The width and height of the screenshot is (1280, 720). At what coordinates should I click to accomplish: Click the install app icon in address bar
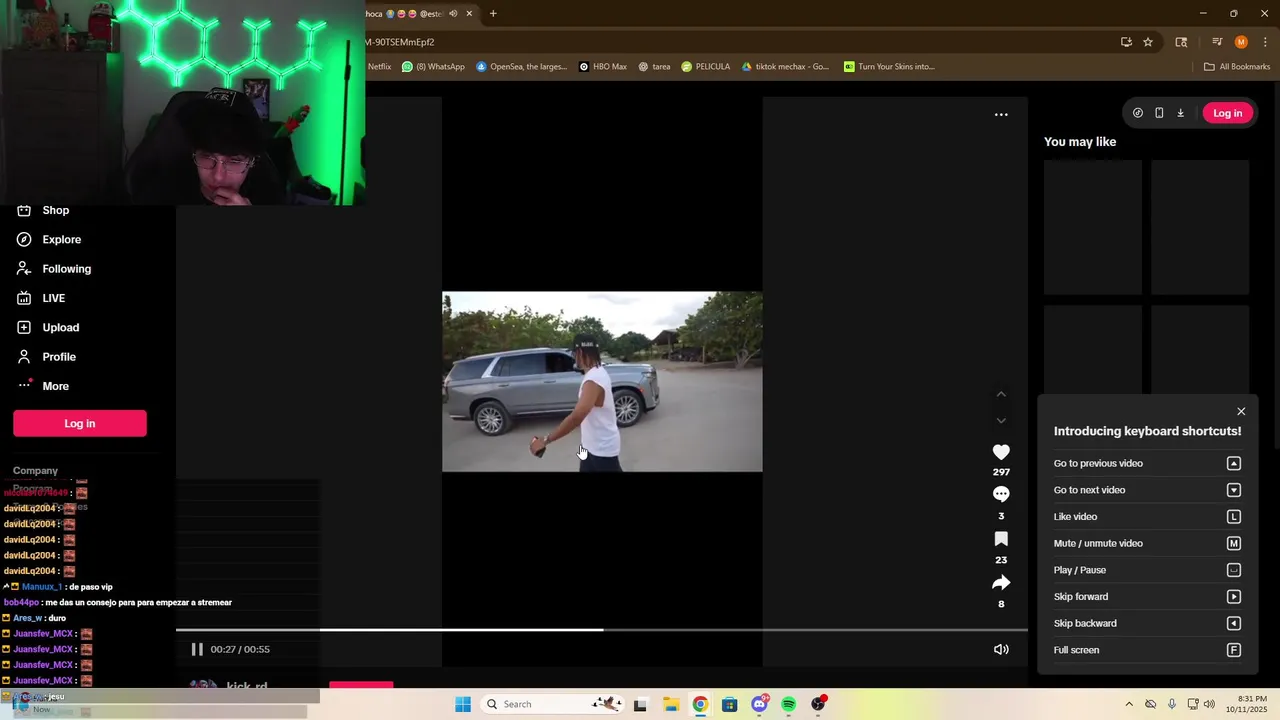tap(1126, 42)
